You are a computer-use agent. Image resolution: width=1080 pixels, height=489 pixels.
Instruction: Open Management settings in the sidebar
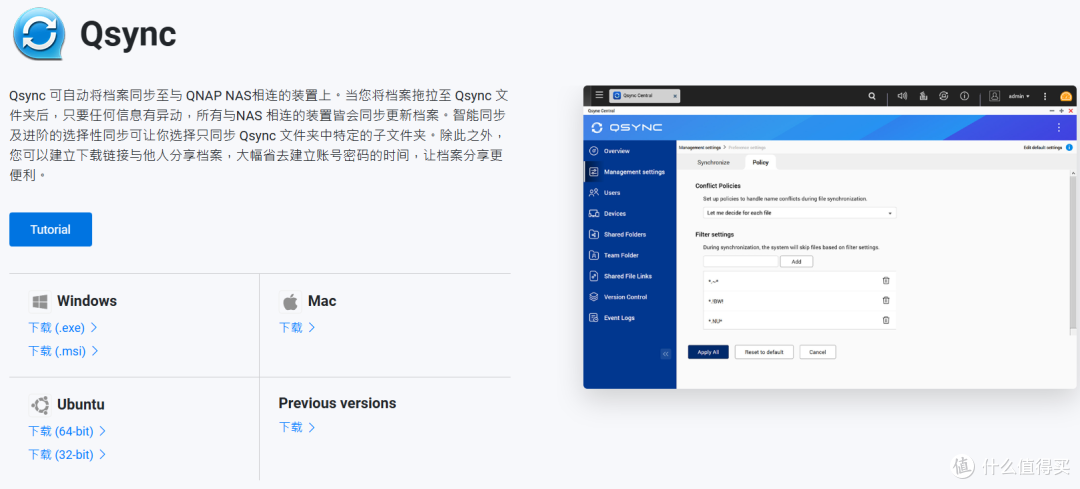[x=630, y=171]
